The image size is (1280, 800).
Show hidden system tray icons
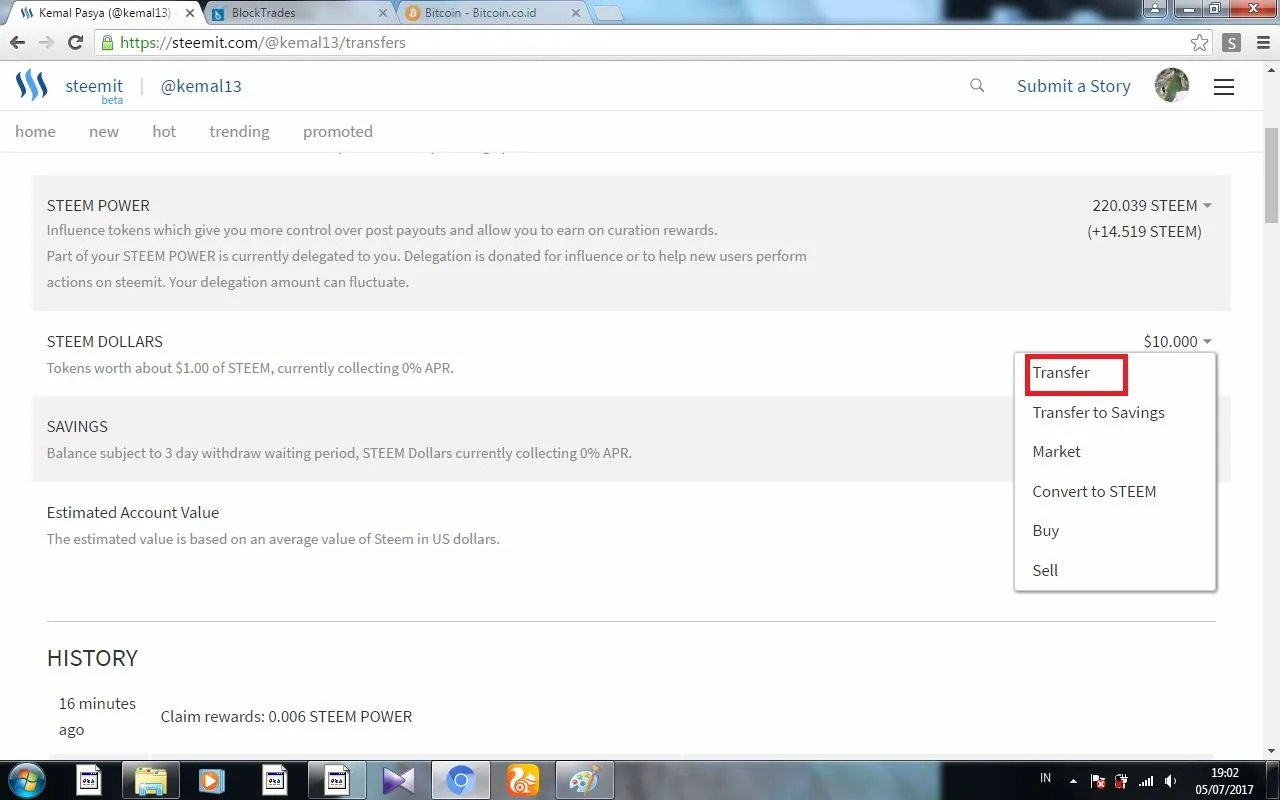click(x=1073, y=781)
